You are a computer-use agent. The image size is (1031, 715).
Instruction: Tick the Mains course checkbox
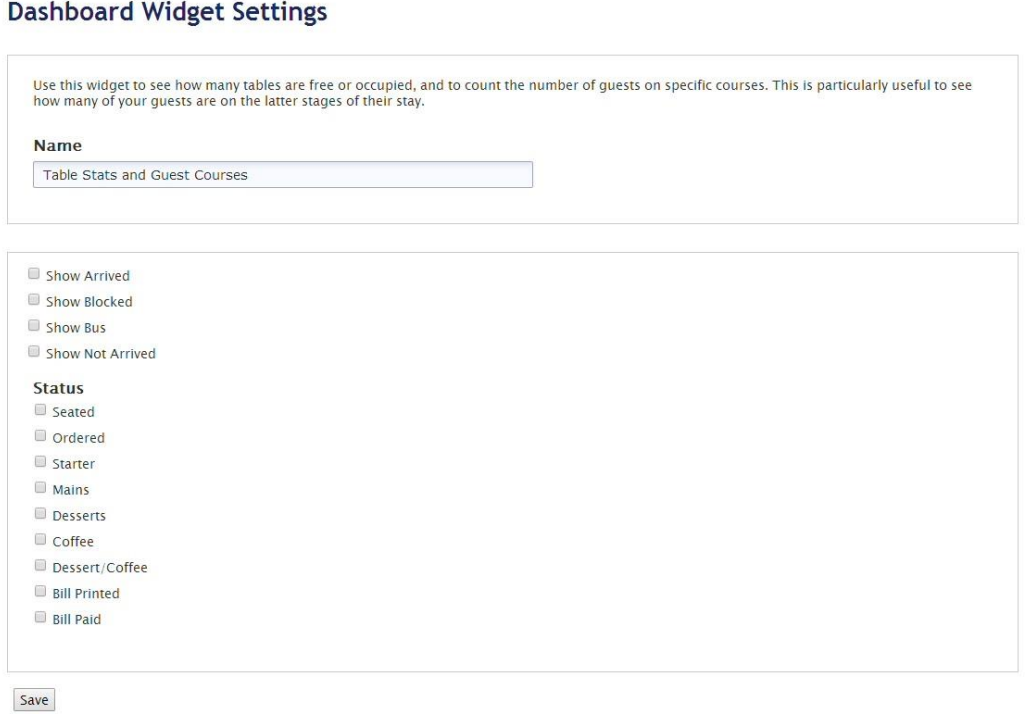coord(40,488)
